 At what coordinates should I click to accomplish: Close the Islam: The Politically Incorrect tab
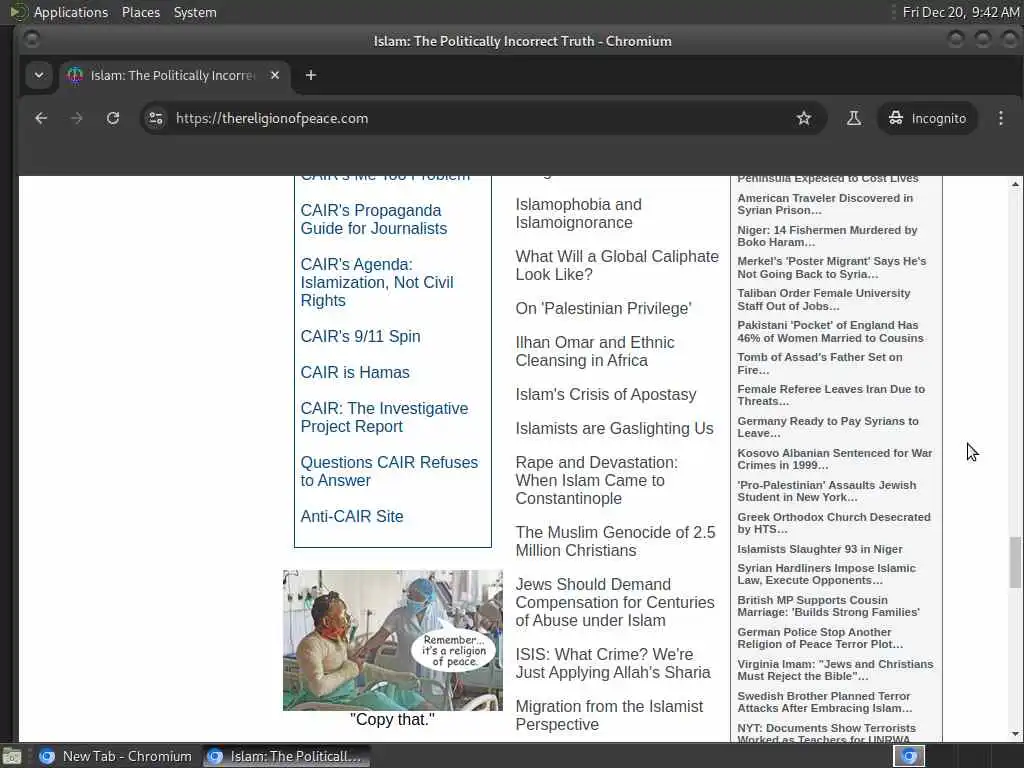click(x=275, y=75)
